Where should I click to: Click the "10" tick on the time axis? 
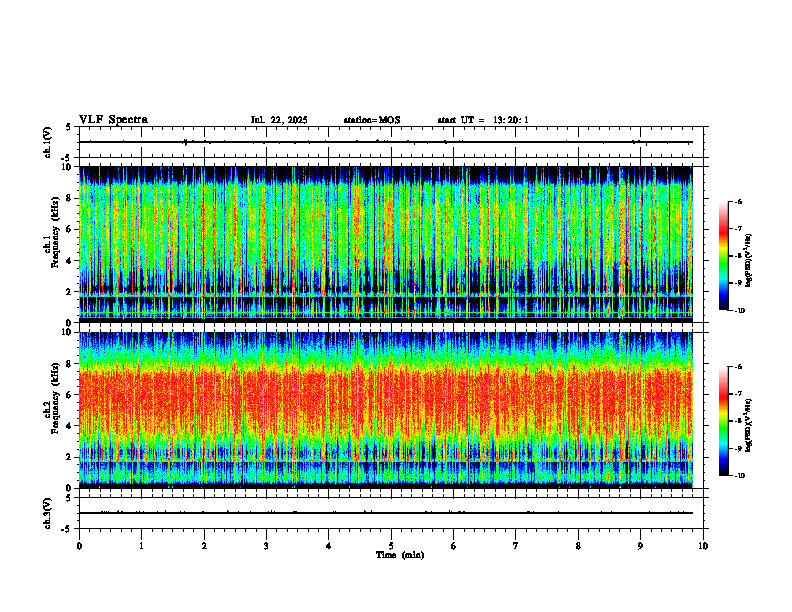[703, 546]
